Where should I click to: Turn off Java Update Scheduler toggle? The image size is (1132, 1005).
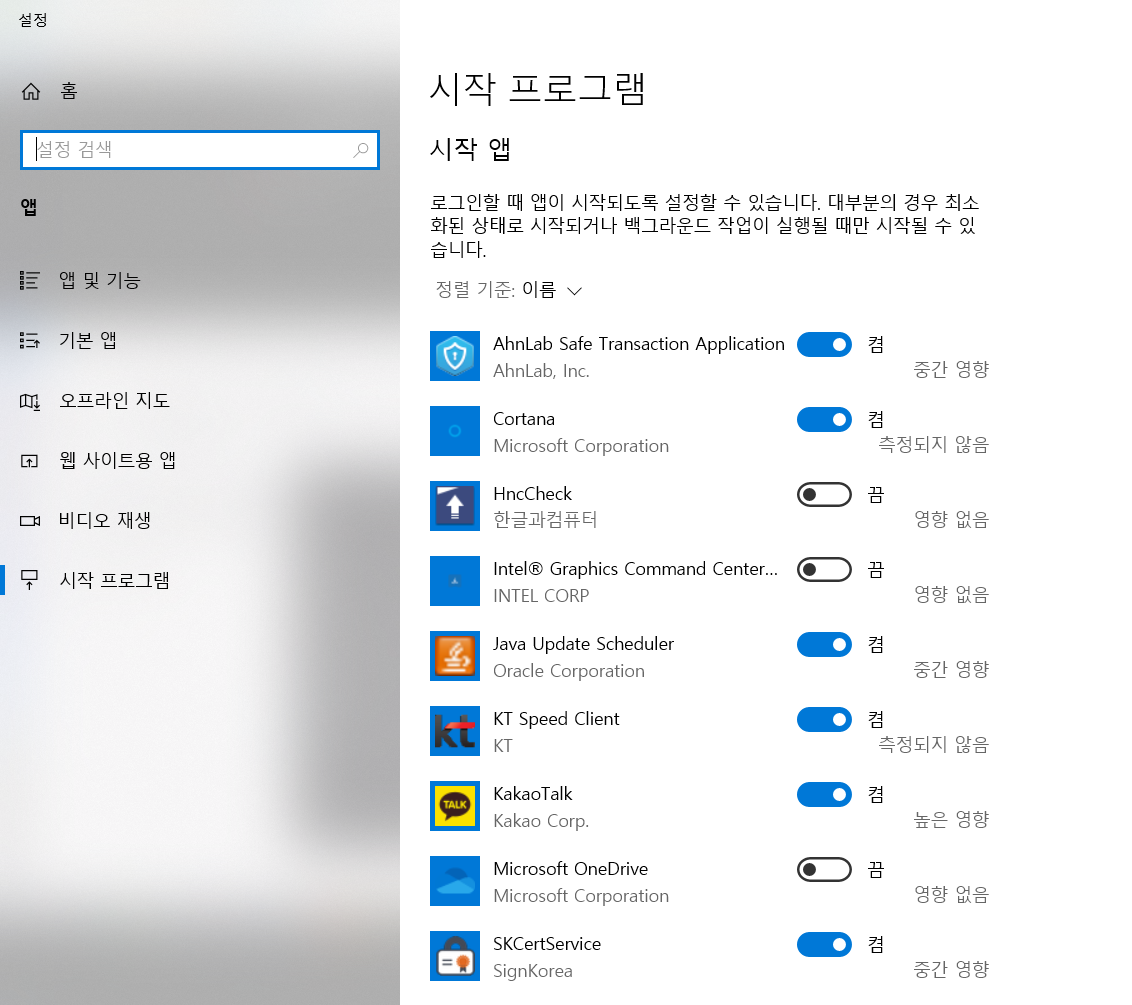pos(824,645)
